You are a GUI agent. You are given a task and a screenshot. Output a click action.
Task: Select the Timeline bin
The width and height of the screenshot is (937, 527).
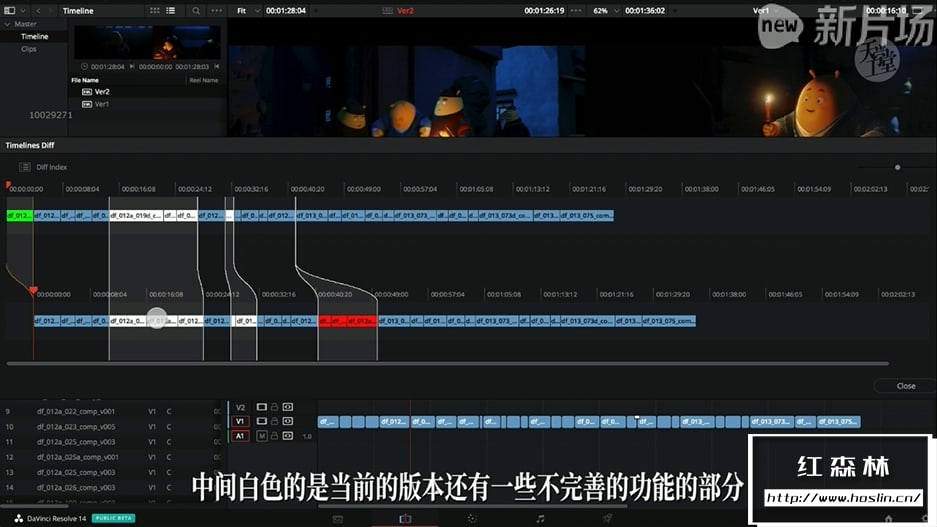pos(34,36)
